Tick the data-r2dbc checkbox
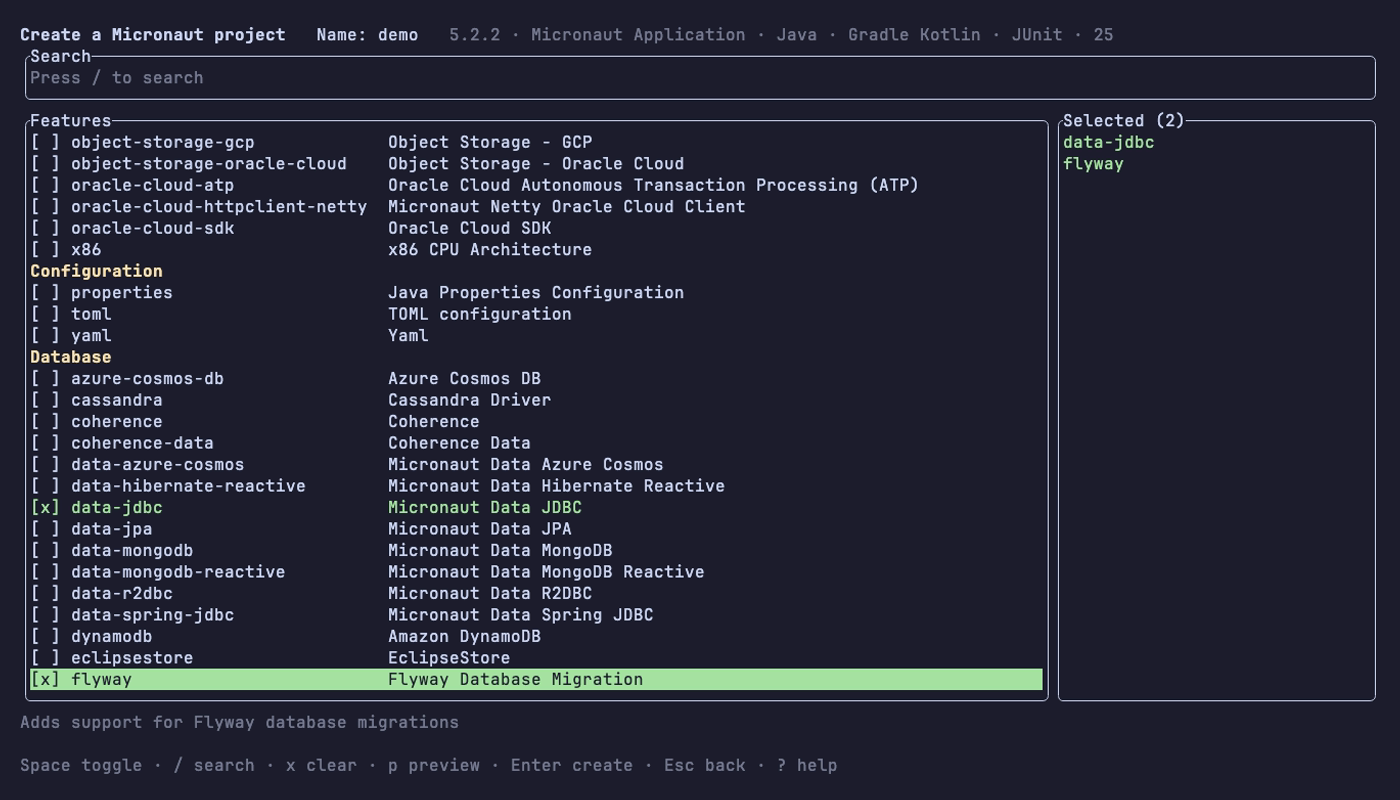This screenshot has height=800, width=1400. 45,594
